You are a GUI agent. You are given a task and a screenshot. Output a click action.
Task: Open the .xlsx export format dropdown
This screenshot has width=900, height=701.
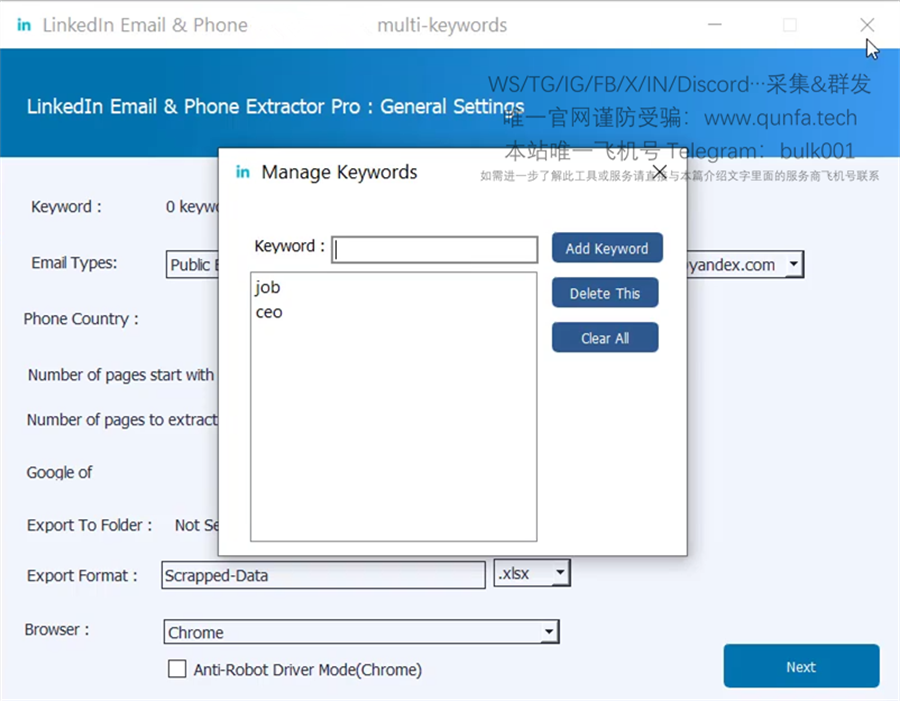pyautogui.click(x=532, y=573)
